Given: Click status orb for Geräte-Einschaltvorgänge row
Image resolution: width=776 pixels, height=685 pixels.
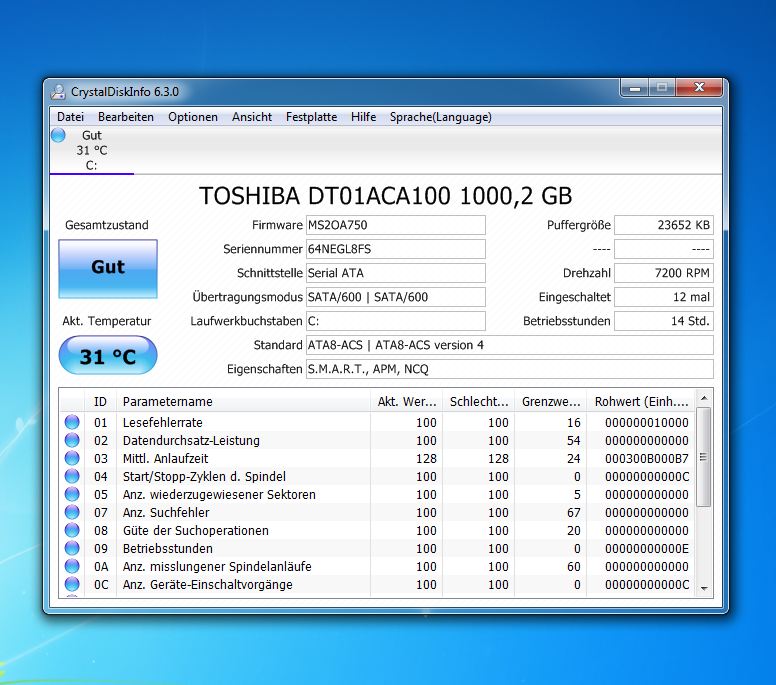Looking at the screenshot, I should pos(72,584).
